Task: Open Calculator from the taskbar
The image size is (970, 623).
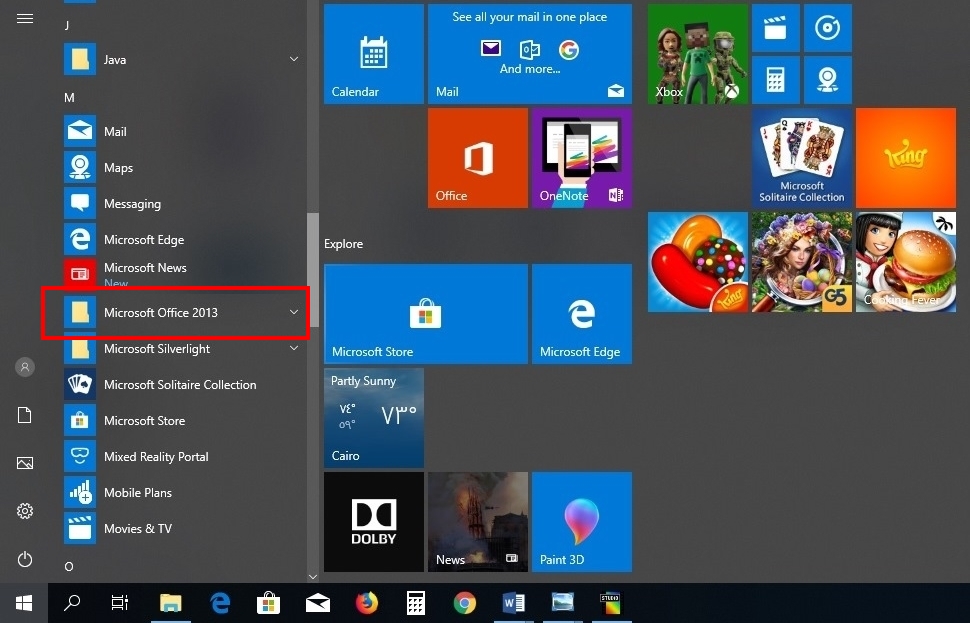Action: [416, 603]
